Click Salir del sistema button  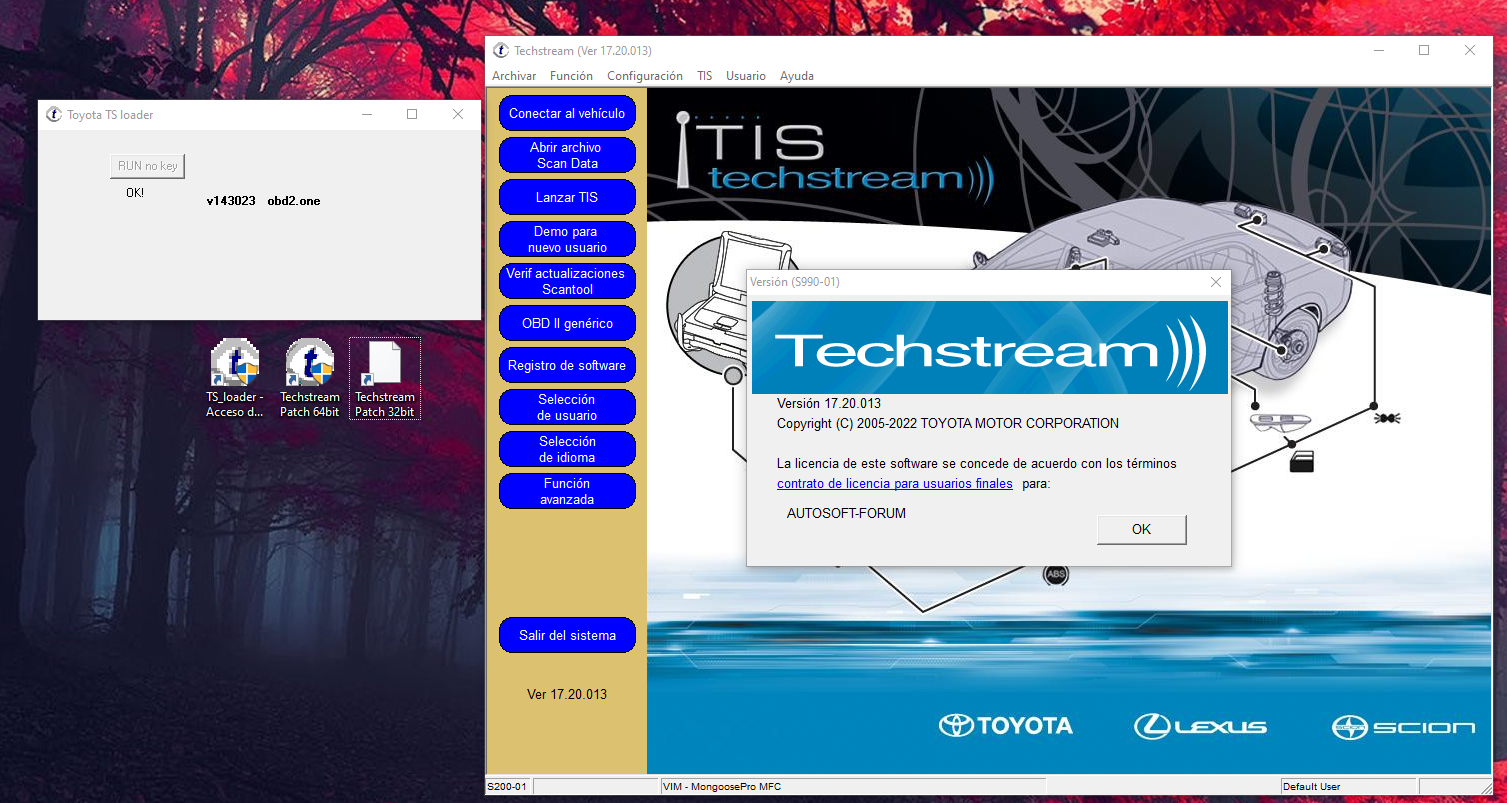567,635
